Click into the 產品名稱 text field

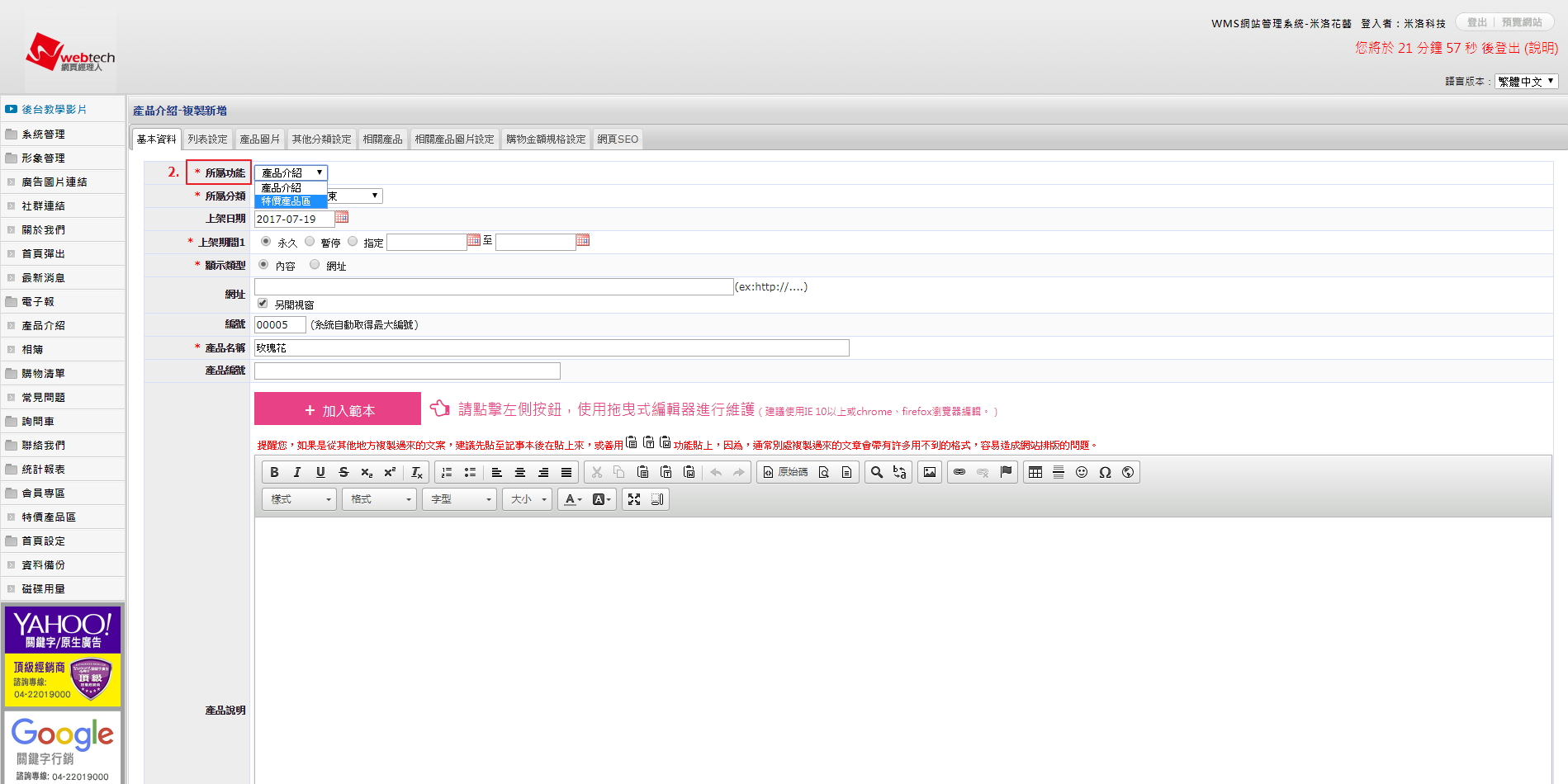[x=552, y=348]
